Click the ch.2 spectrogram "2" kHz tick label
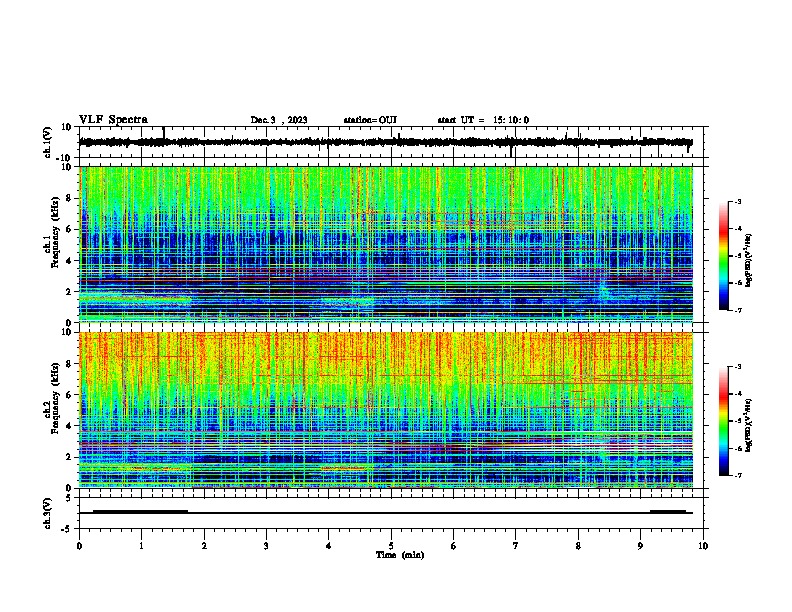Viewport: 792px width, 612px height. click(69, 457)
